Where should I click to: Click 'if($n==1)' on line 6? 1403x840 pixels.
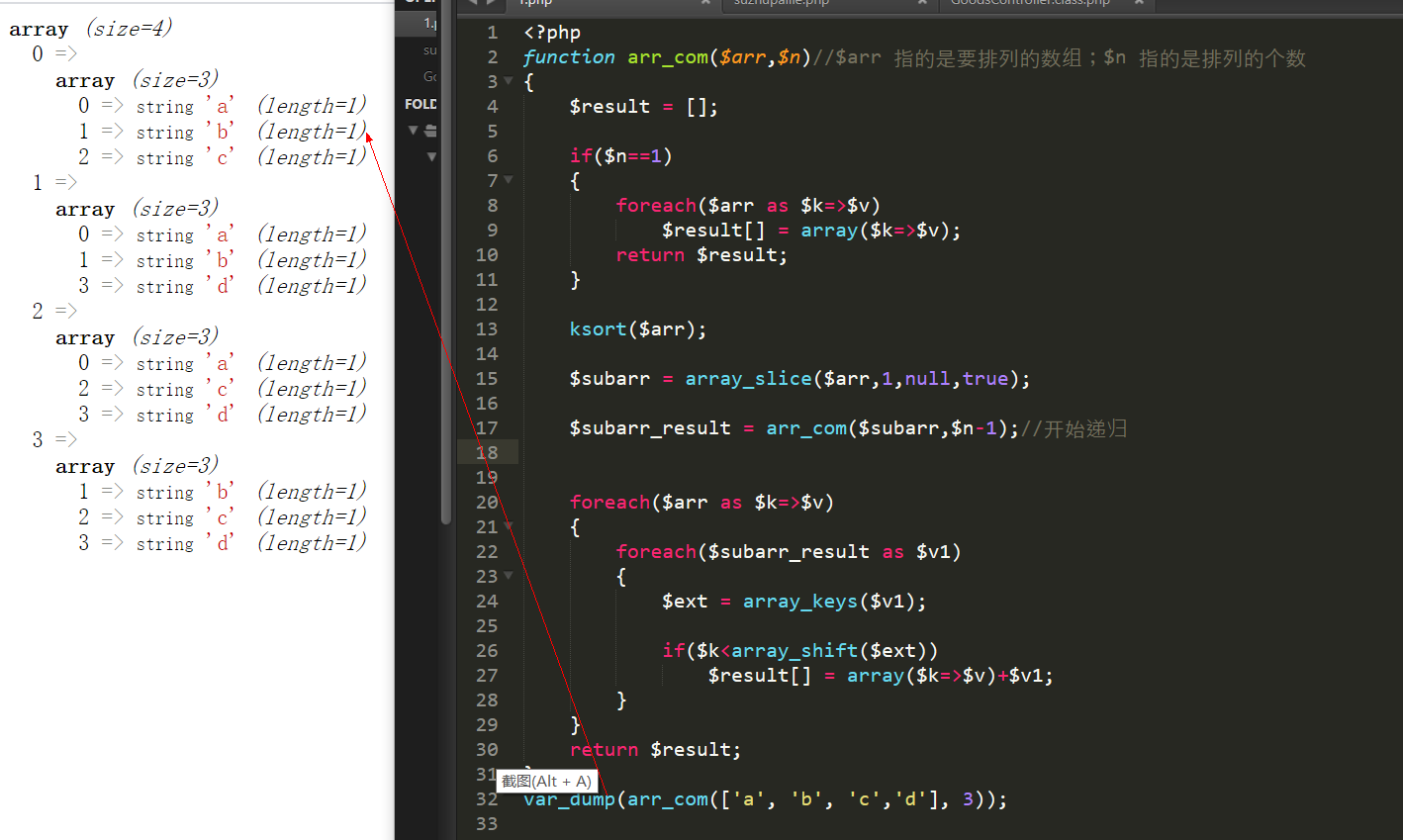pos(621,156)
